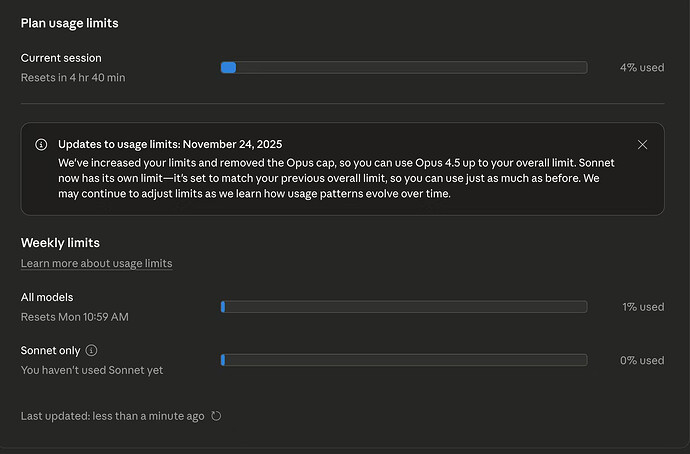Viewport: 690px width, 454px height.
Task: Click the Sonnet only label text
Action: [50, 351]
